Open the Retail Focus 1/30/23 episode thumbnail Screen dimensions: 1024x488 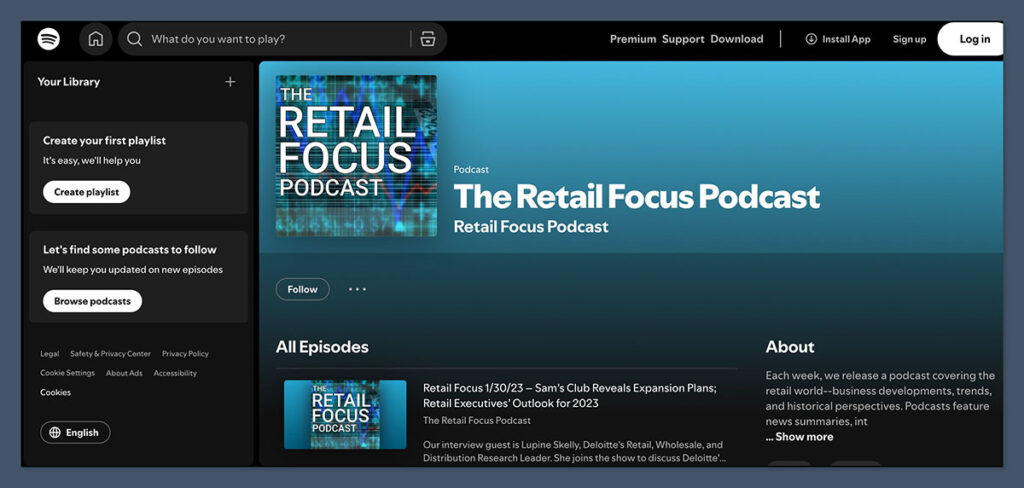coord(344,414)
